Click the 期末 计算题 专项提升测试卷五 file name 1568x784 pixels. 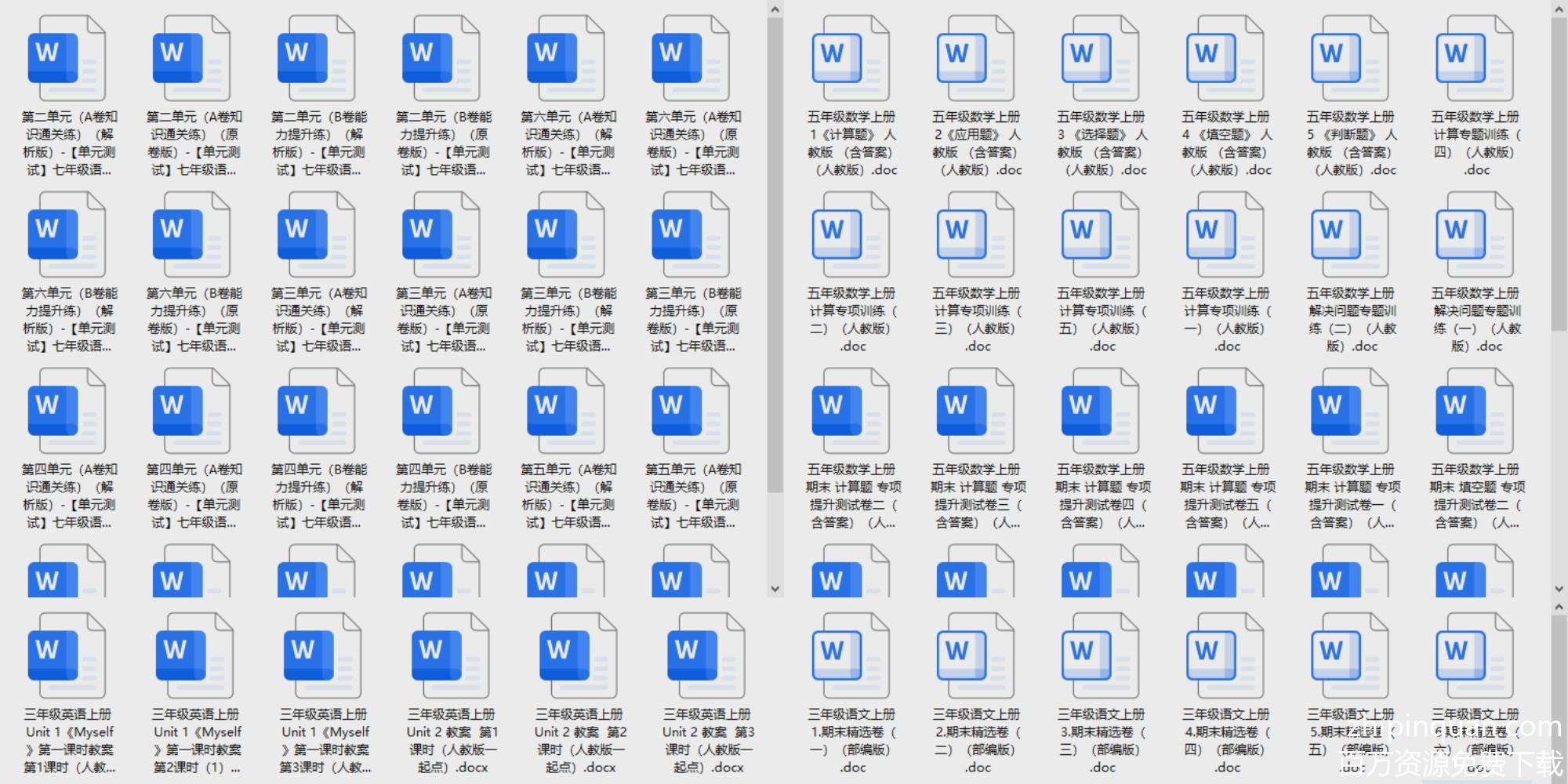pos(1228,496)
